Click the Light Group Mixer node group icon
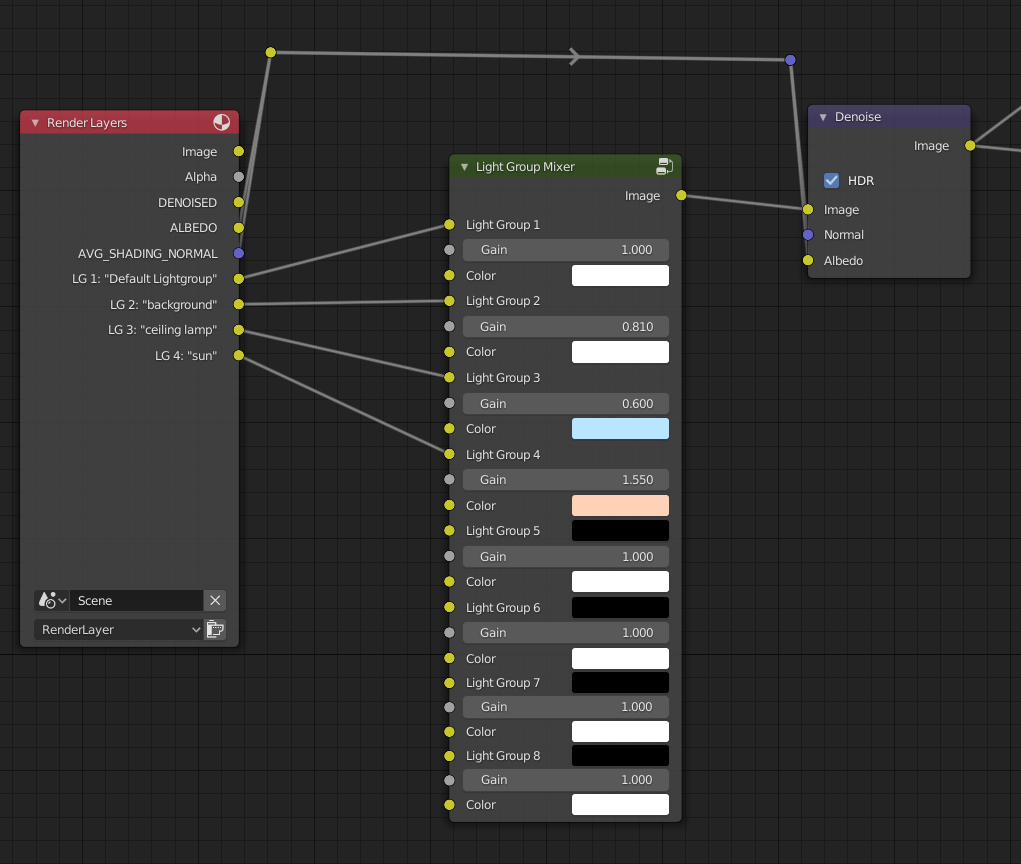 [665, 166]
